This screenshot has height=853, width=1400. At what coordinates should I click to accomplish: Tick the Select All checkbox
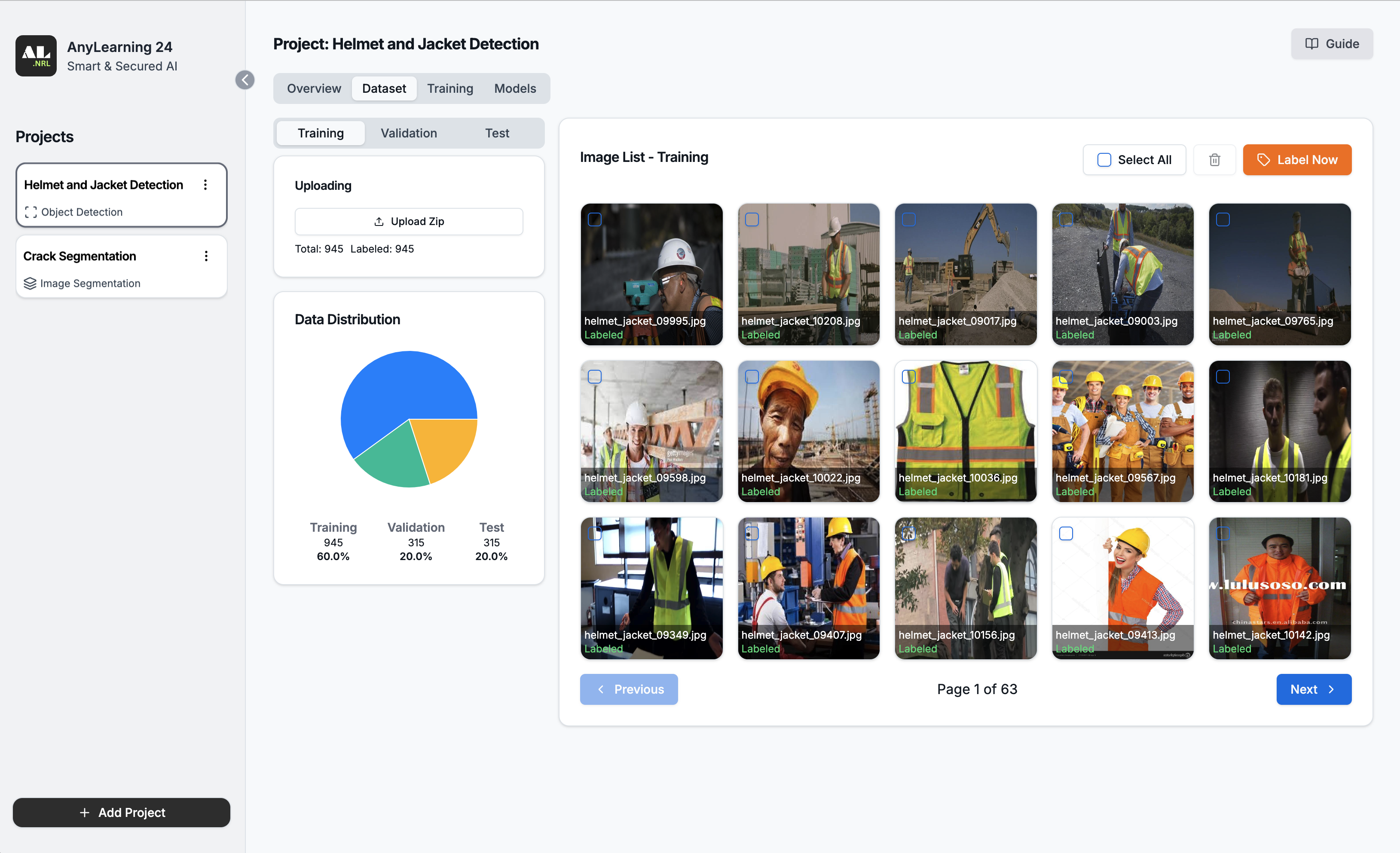[1103, 160]
